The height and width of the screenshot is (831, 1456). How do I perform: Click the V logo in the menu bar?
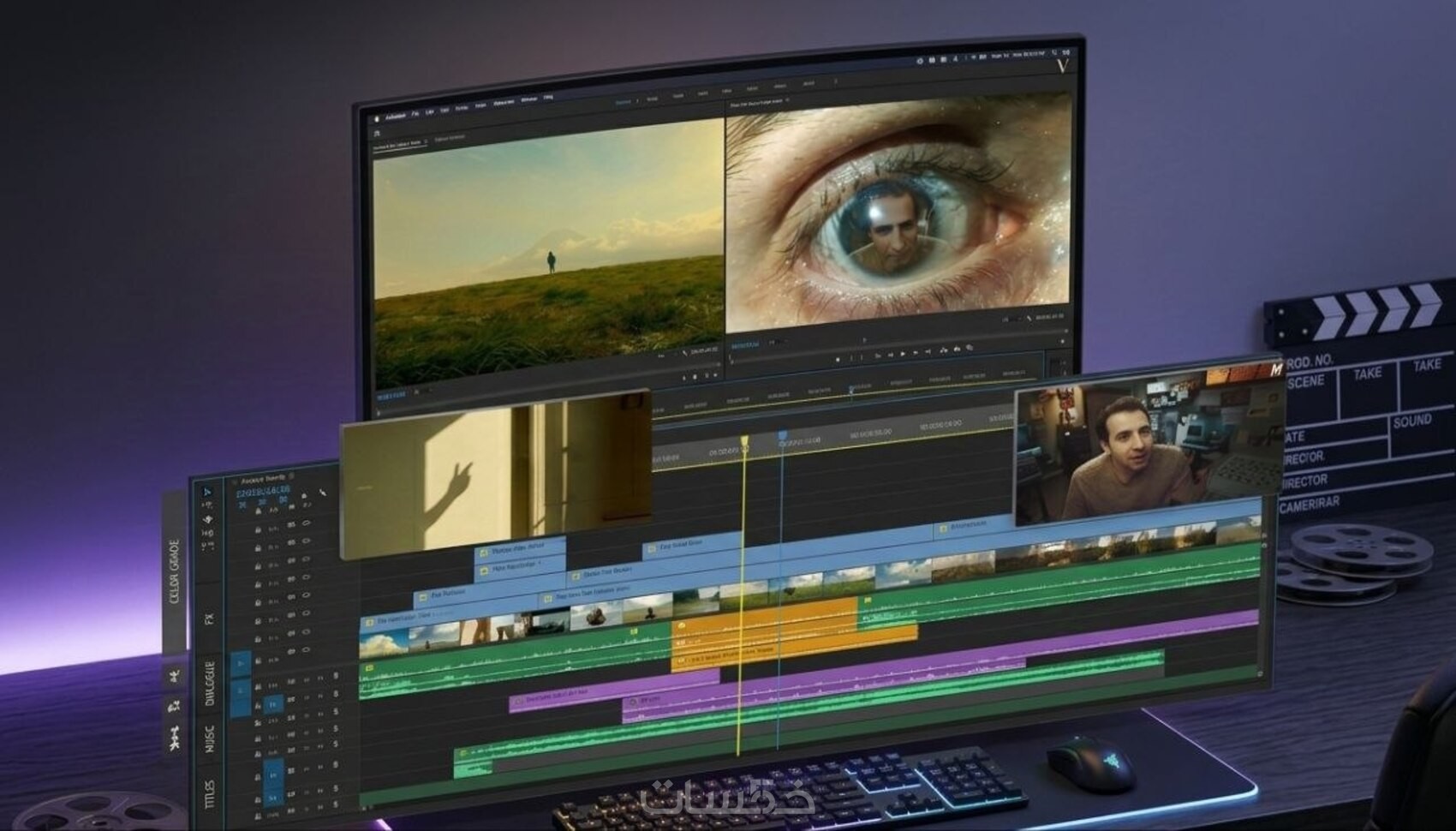click(1063, 66)
